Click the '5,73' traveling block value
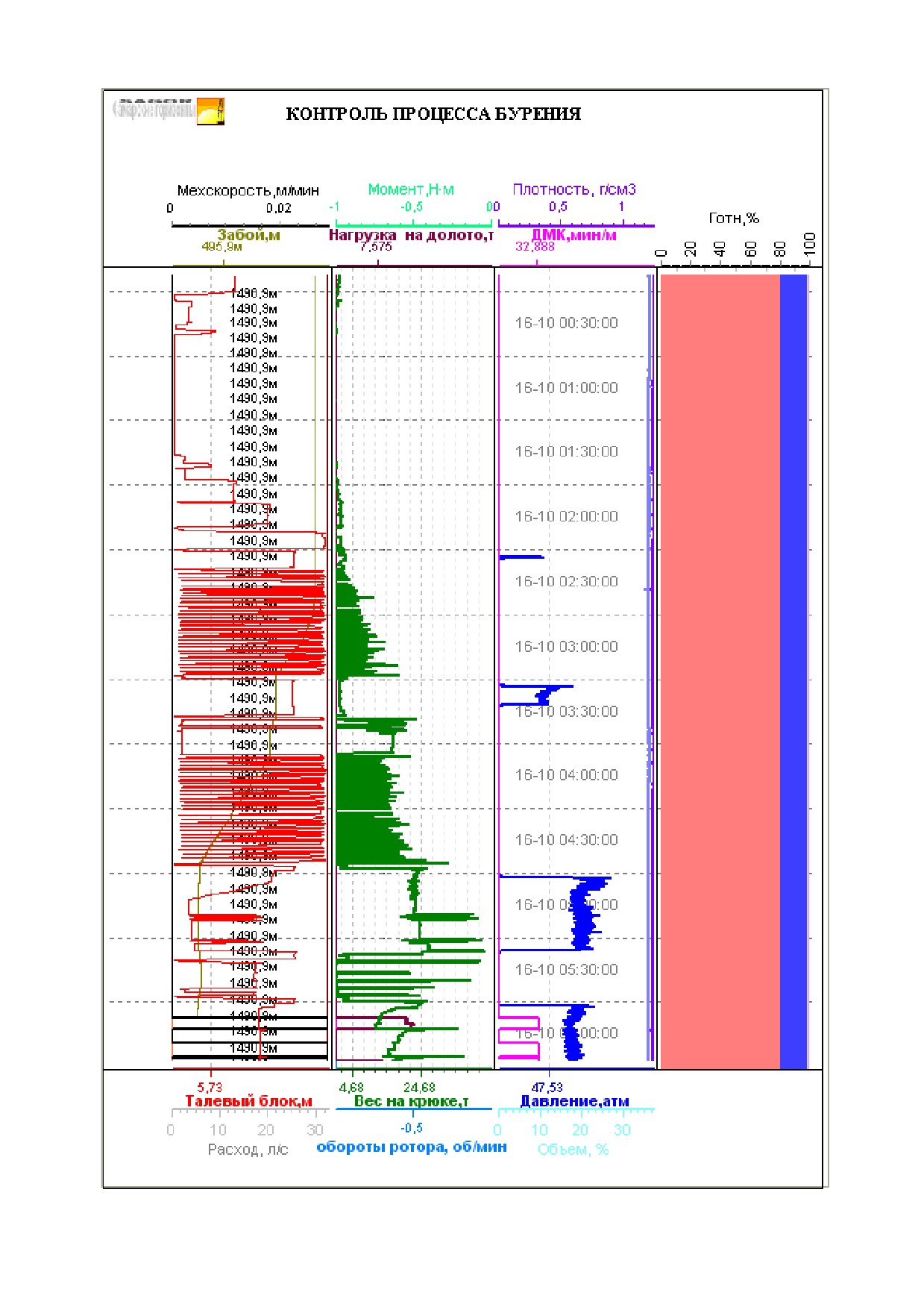This screenshot has width=924, height=1307. pos(210,1088)
